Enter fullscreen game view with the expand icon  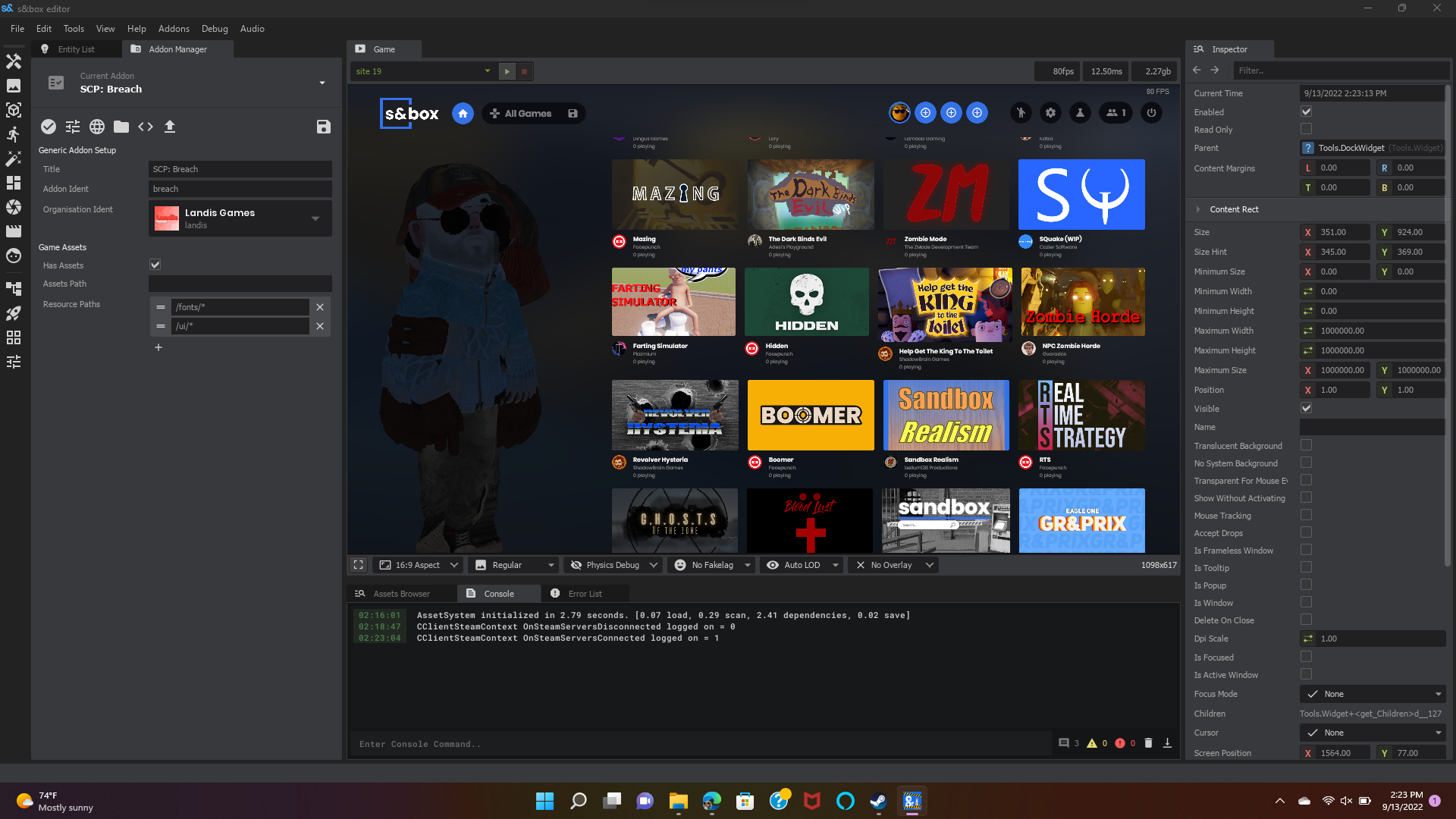coord(358,564)
